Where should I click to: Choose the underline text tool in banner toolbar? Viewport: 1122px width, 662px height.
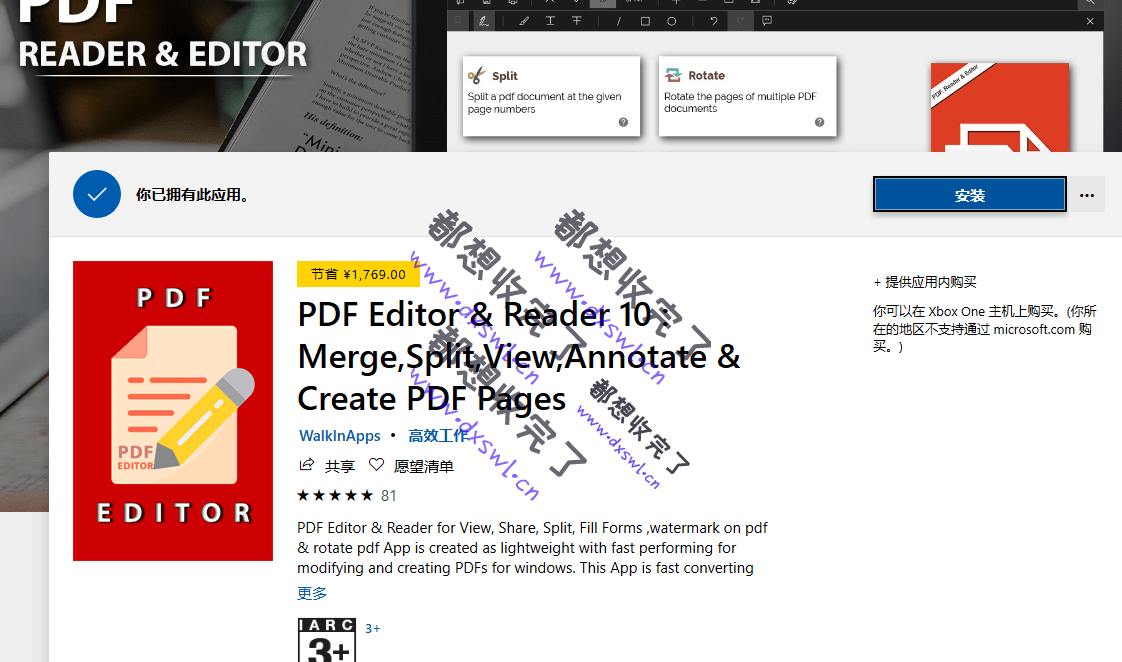[550, 21]
